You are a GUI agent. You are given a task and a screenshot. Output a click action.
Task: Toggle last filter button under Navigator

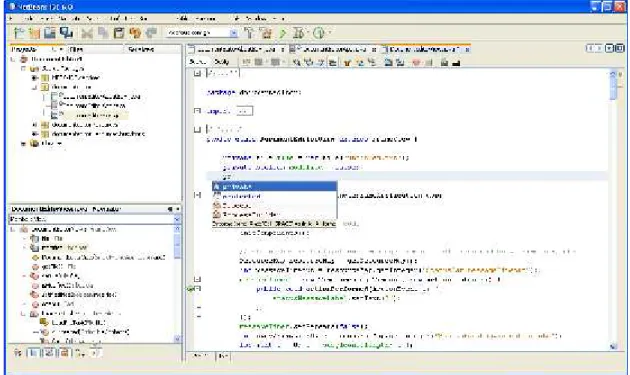(95, 353)
